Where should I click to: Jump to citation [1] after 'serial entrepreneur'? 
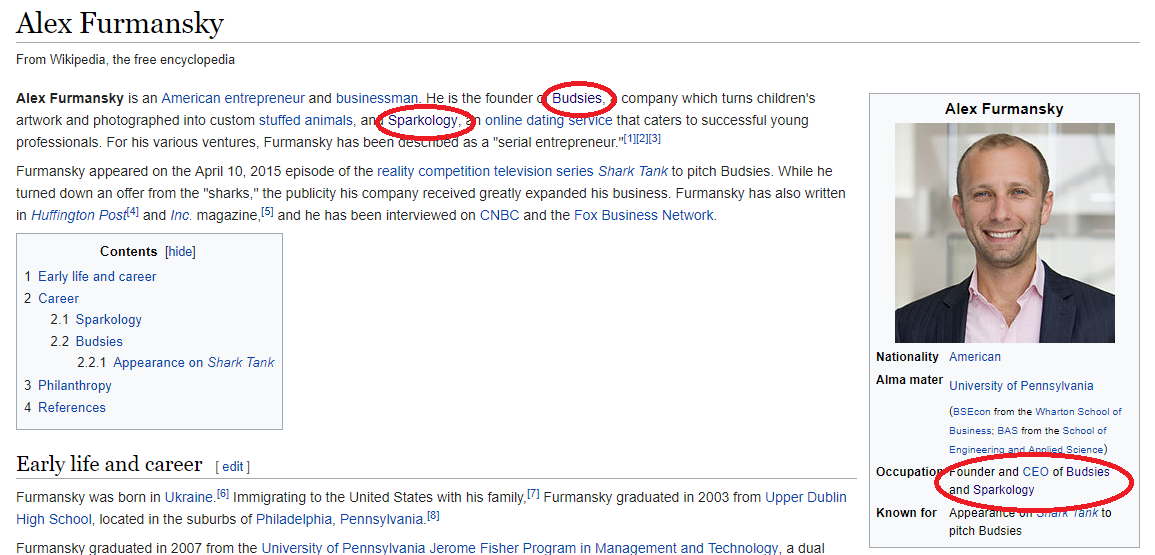point(630,138)
